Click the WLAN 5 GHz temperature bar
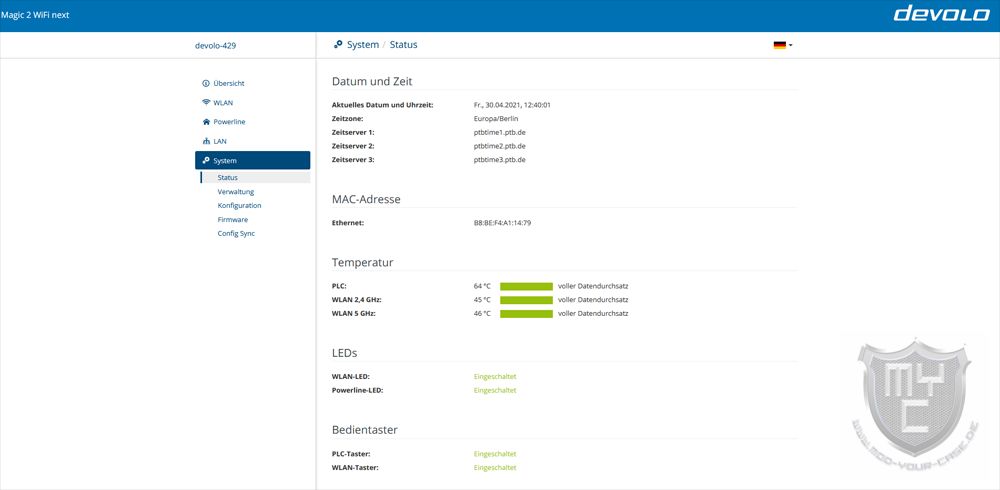 point(526,314)
